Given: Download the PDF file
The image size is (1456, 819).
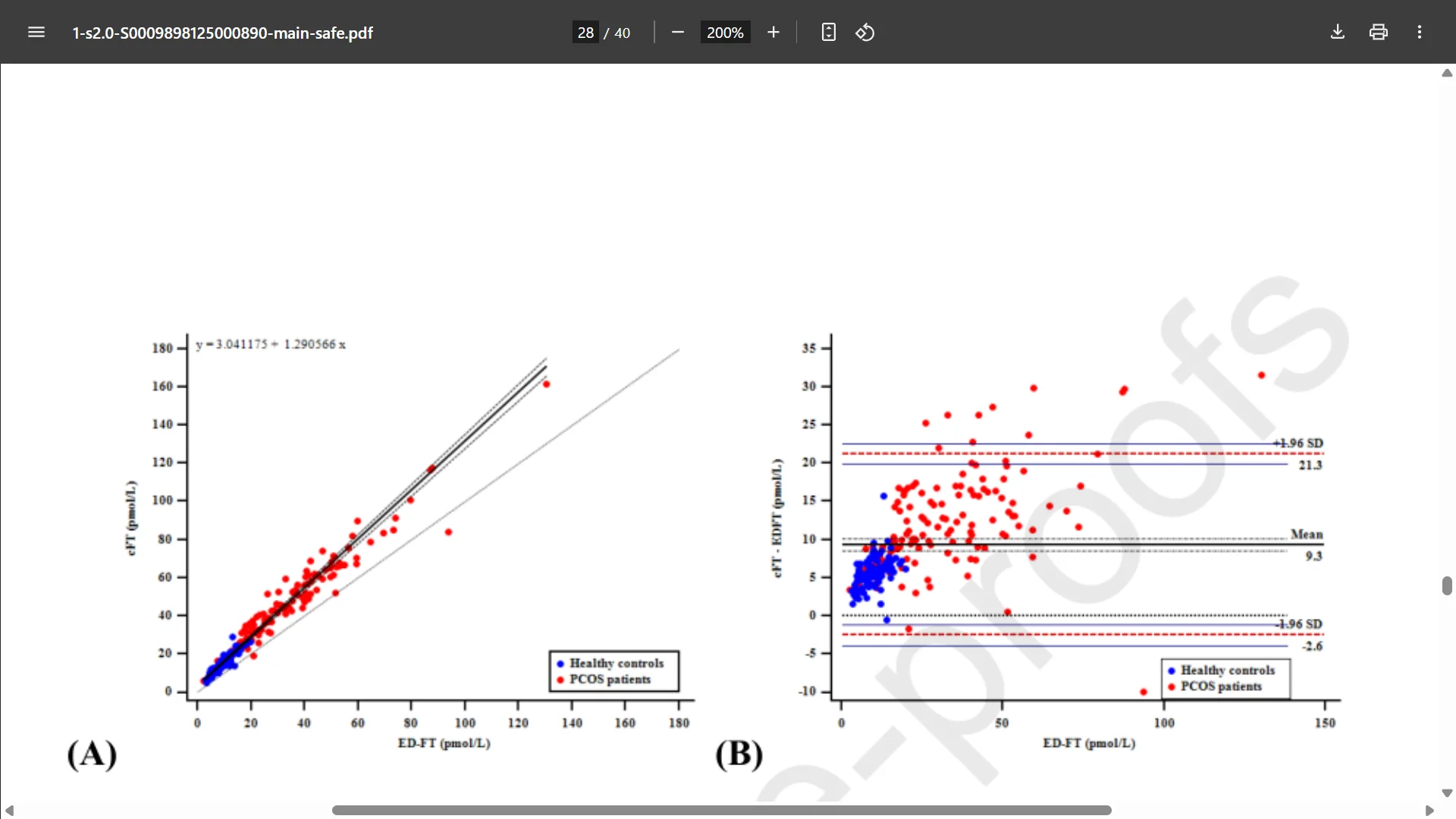Looking at the screenshot, I should (1338, 33).
